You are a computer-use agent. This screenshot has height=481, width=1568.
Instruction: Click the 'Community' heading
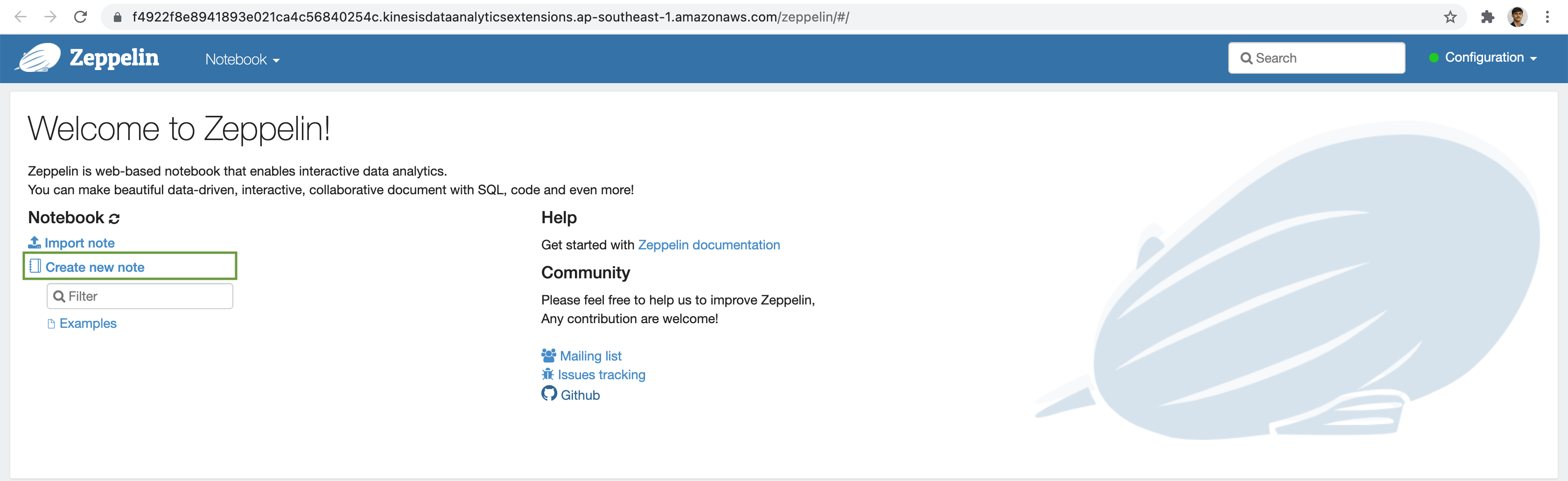586,273
